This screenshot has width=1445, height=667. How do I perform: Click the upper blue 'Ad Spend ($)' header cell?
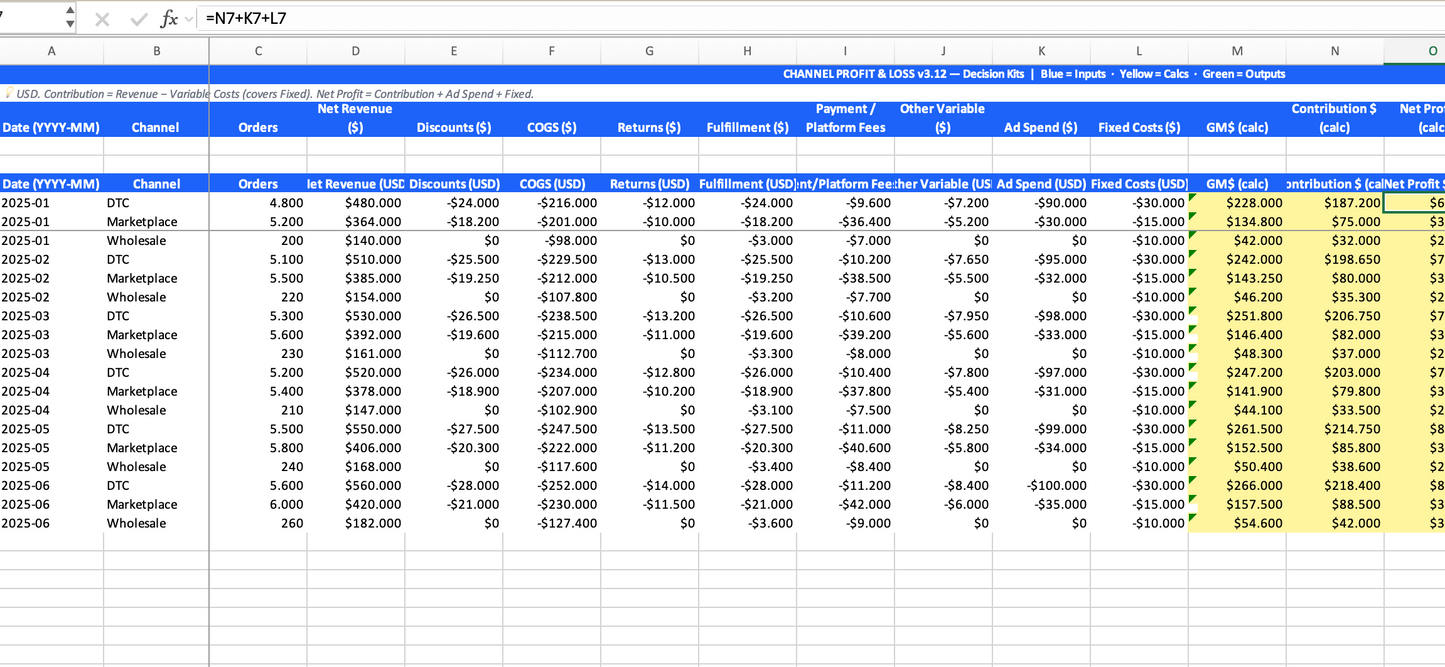(1040, 127)
